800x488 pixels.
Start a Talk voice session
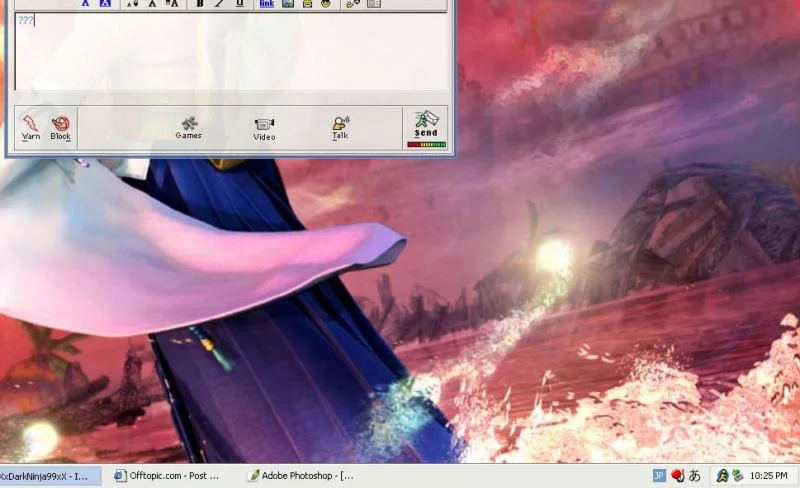340,128
